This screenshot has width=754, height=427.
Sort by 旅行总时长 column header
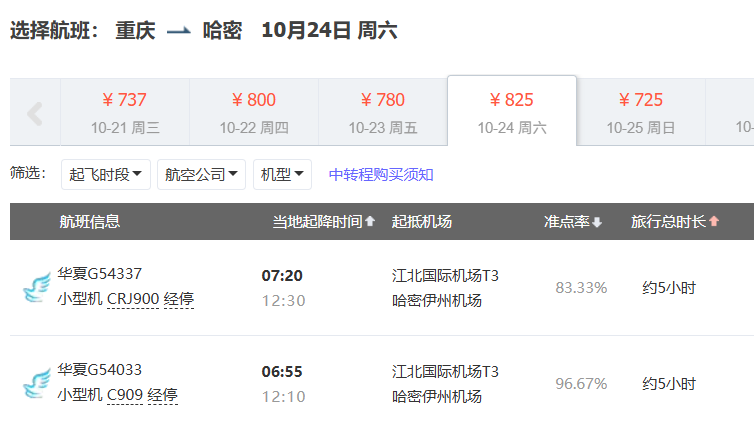click(x=675, y=222)
